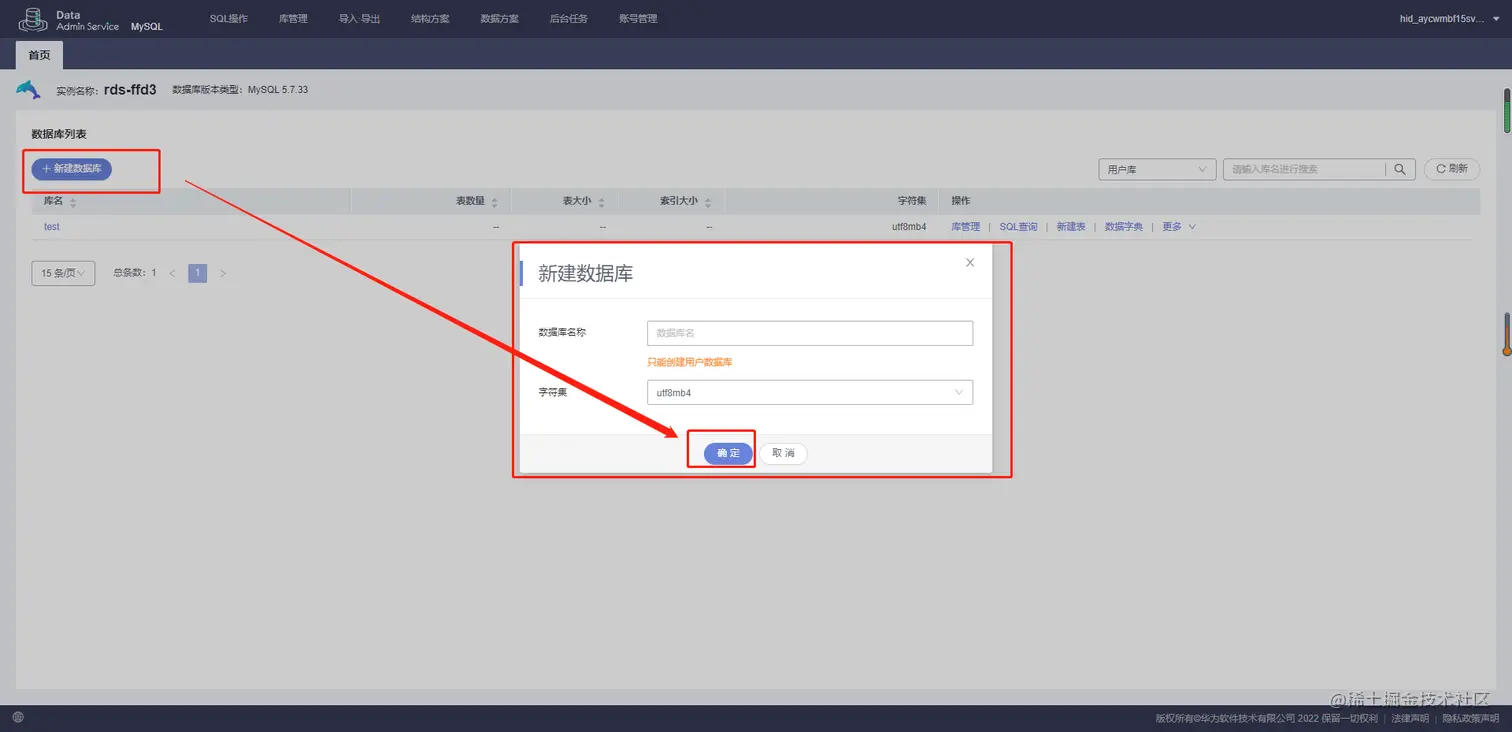Click the 数据库列表 heading

59,134
